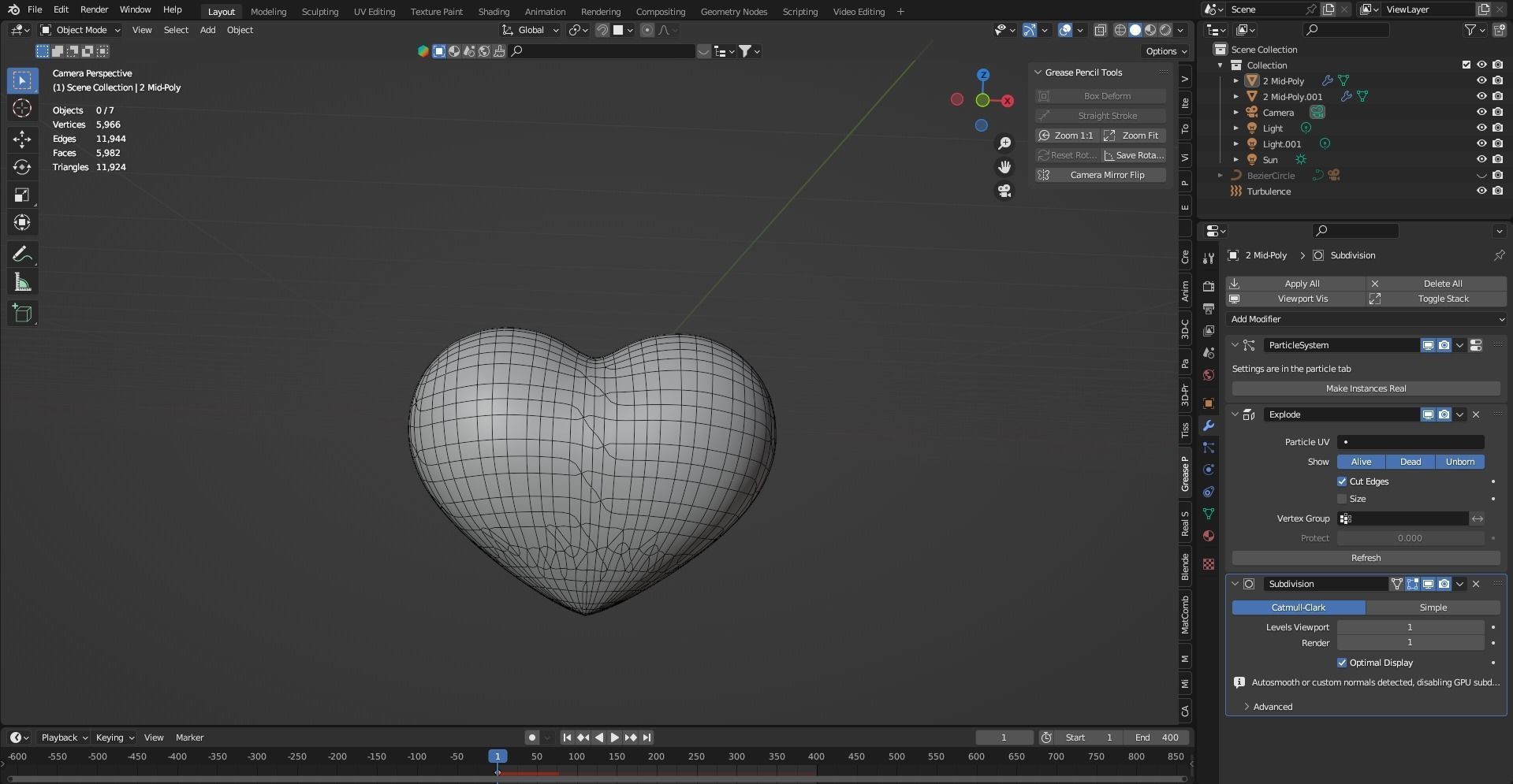The width and height of the screenshot is (1513, 784).
Task: Disable Cut Edges in the Explode modifier
Action: point(1341,481)
